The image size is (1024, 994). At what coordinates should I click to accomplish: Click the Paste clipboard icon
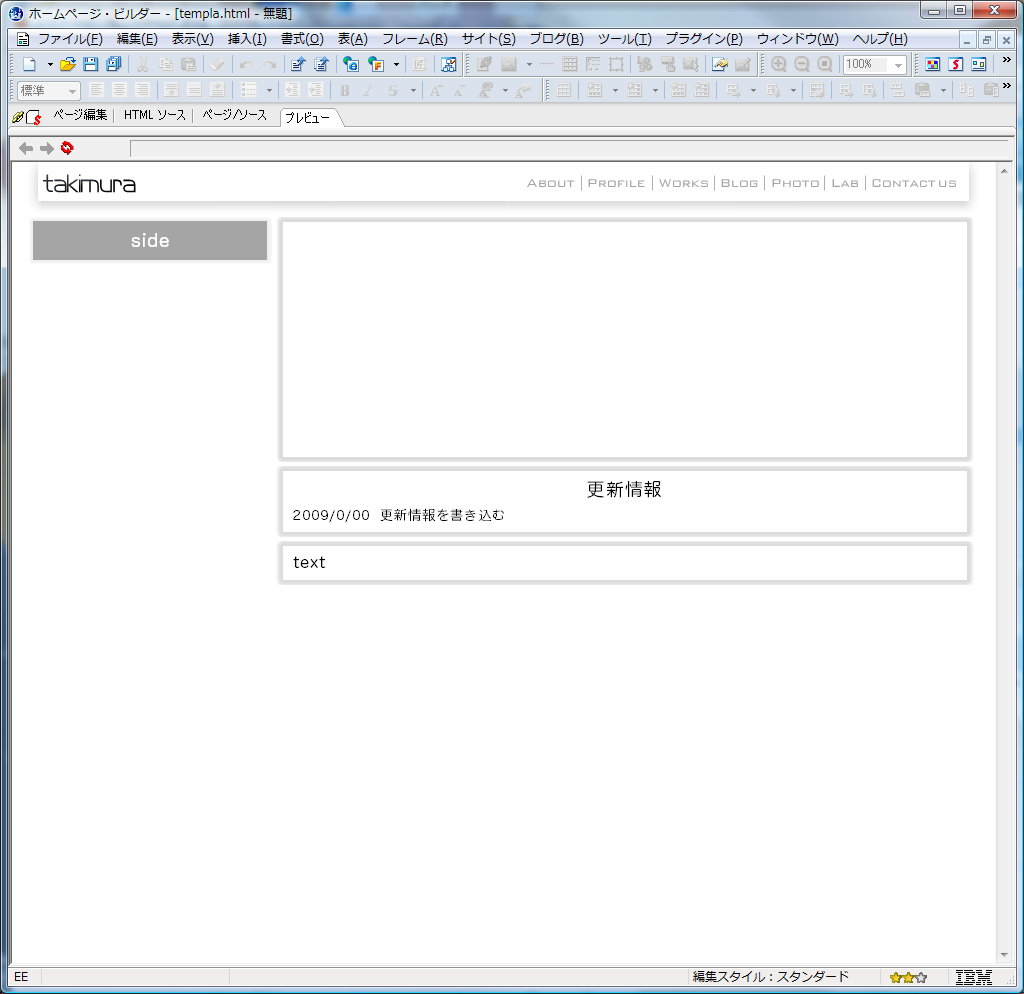click(x=189, y=64)
